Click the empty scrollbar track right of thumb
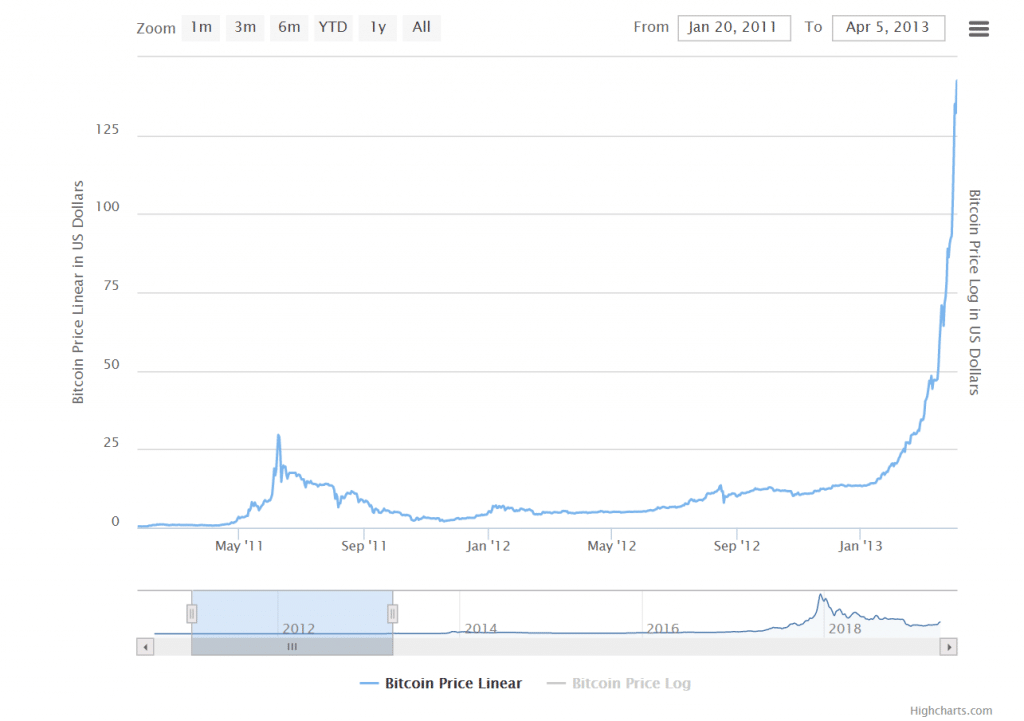The image size is (1024, 721). [x=660, y=647]
